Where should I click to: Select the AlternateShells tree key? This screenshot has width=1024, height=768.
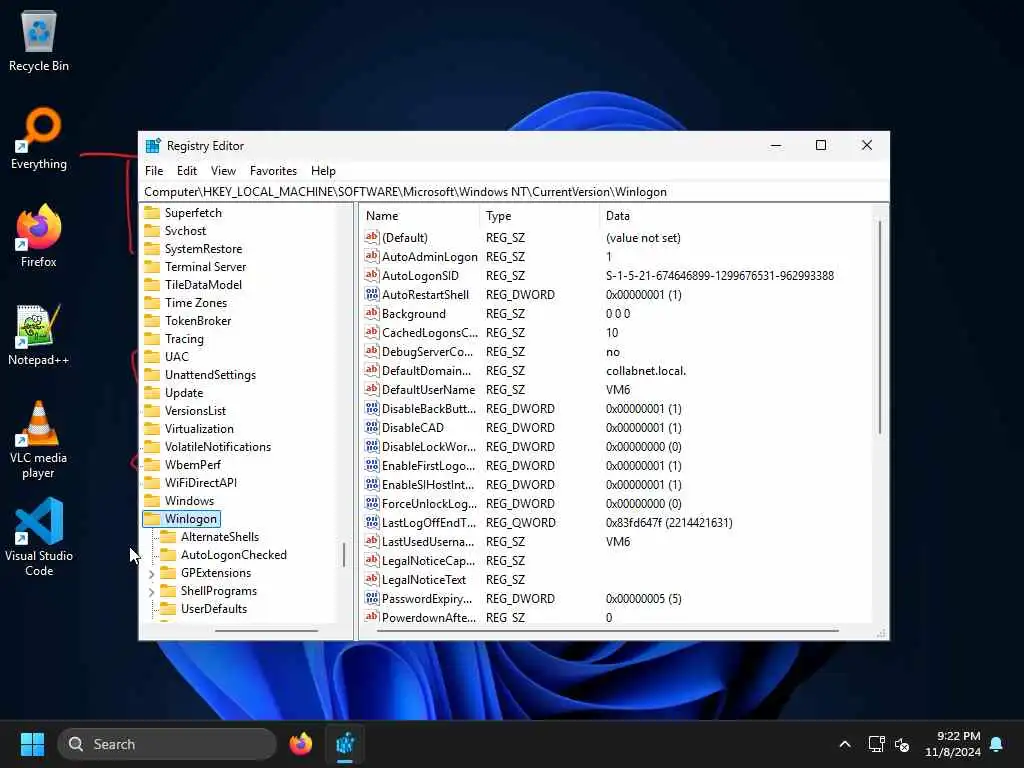point(219,537)
